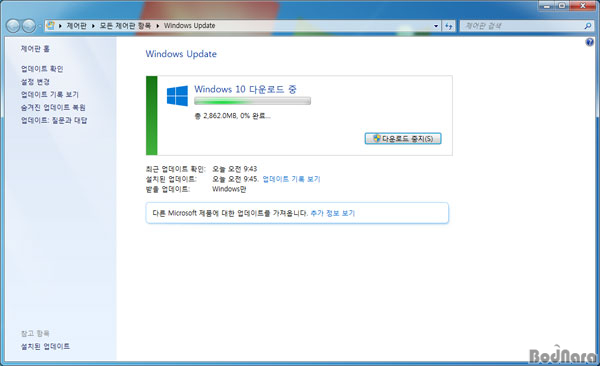Select 모든 제어판 항목 breadcrumb segment

click(x=125, y=26)
